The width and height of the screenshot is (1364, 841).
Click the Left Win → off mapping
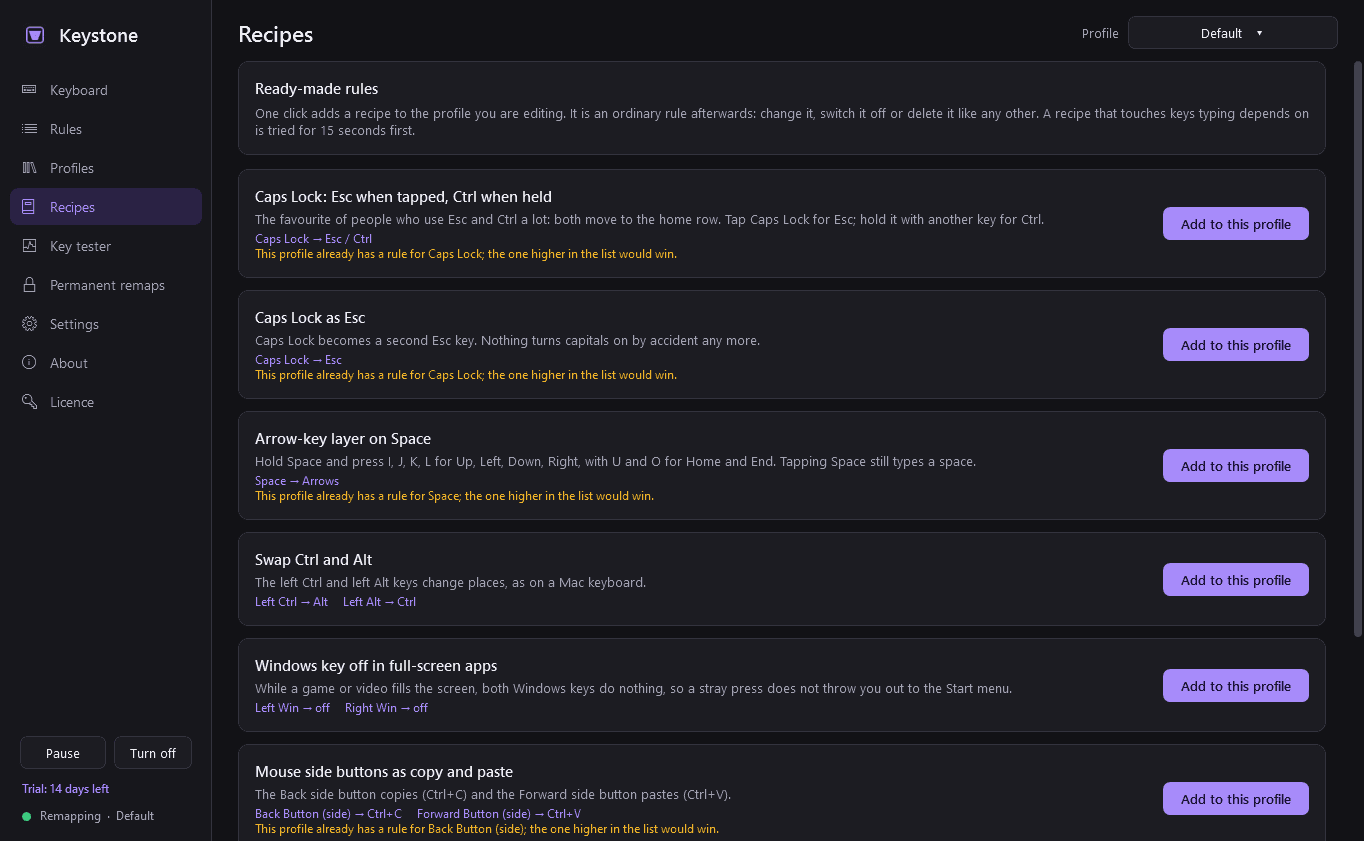[x=292, y=708]
